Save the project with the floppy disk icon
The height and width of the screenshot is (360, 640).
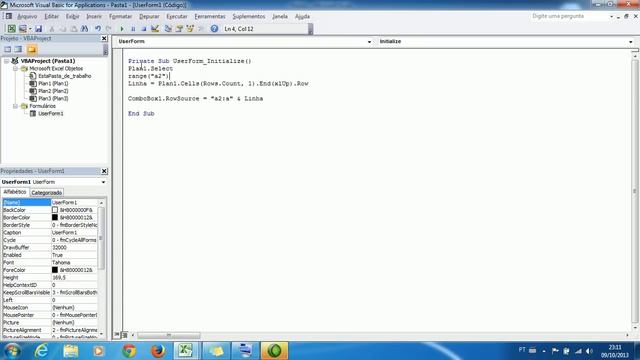pyautogui.click(x=38, y=29)
